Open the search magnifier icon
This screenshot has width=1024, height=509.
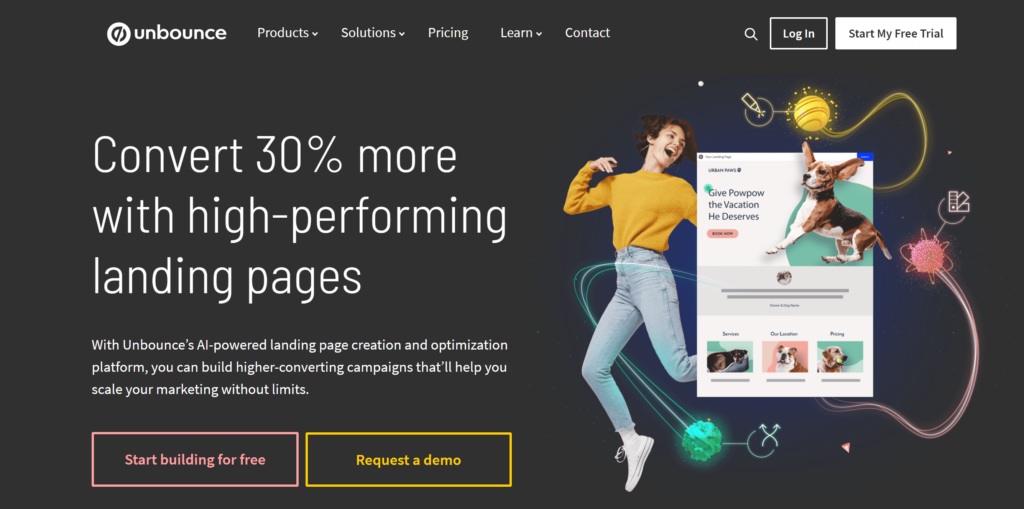click(x=750, y=34)
